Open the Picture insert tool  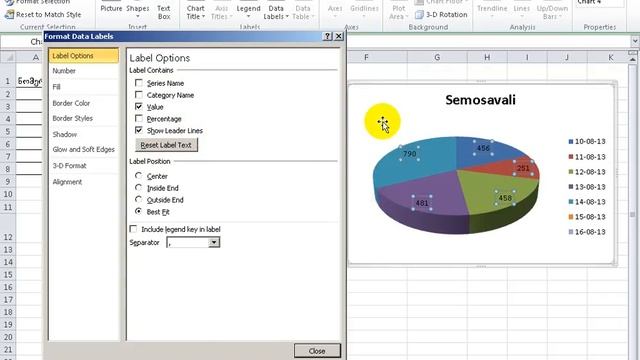[x=111, y=9]
